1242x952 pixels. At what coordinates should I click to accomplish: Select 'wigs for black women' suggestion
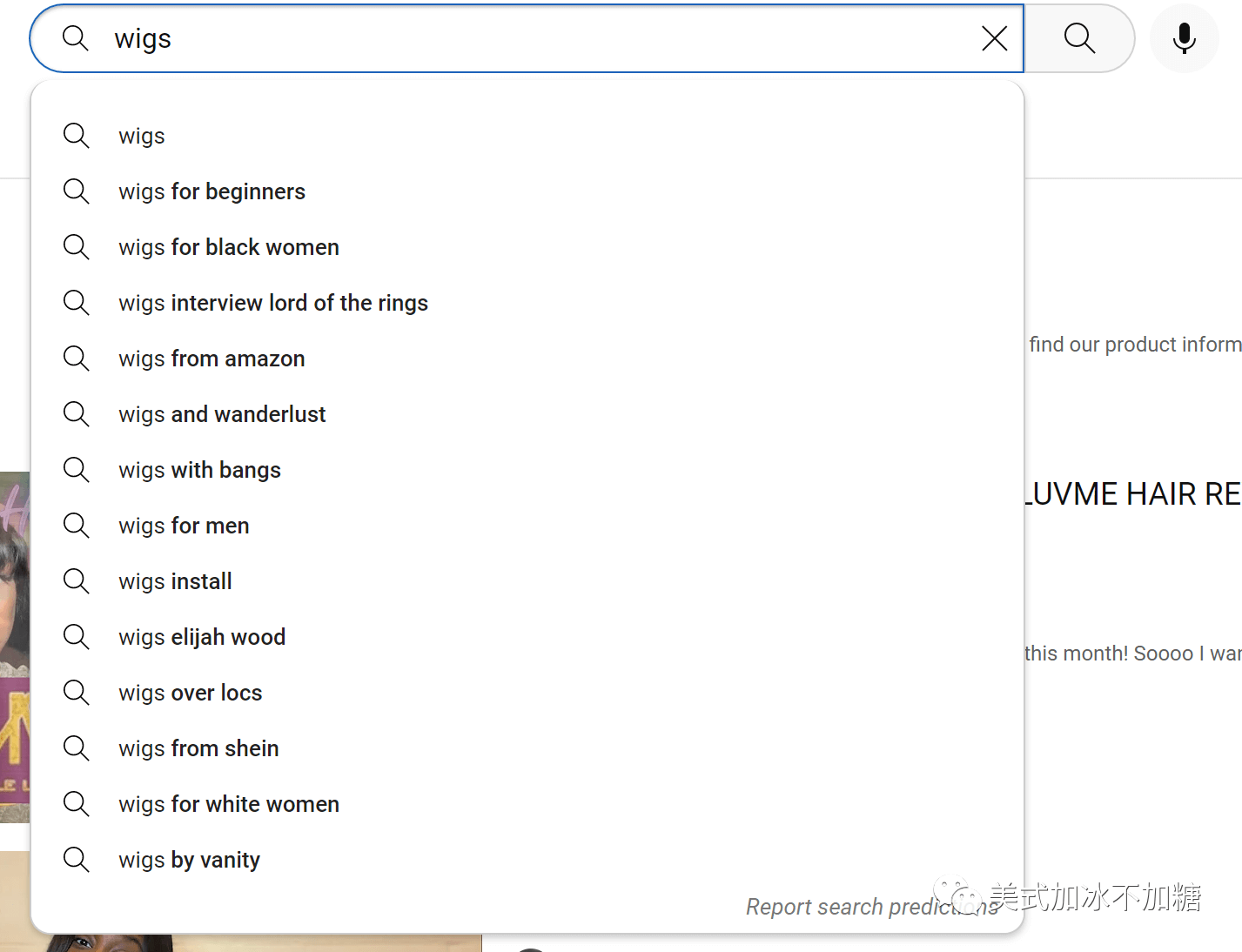(229, 247)
